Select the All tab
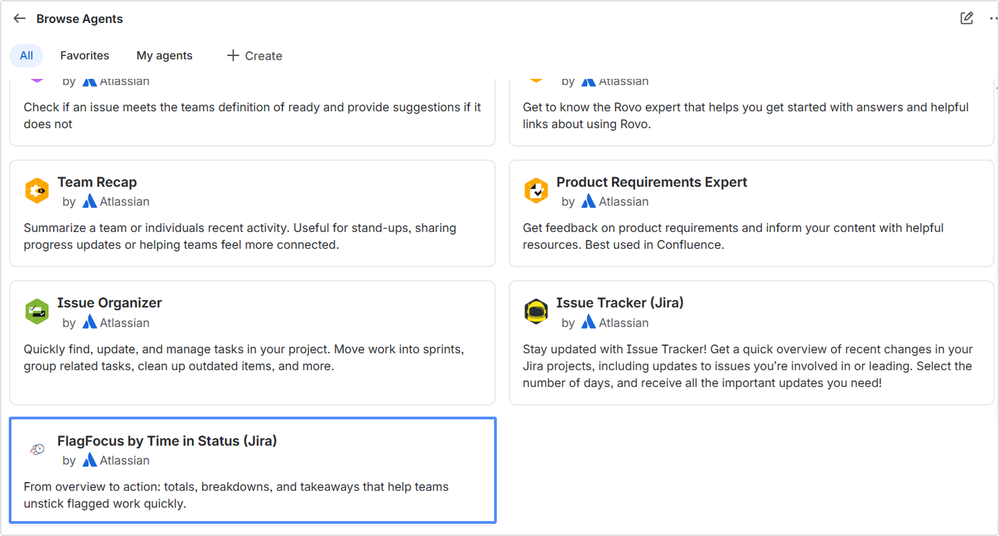Screen dimensions: 999x536 pos(26,55)
